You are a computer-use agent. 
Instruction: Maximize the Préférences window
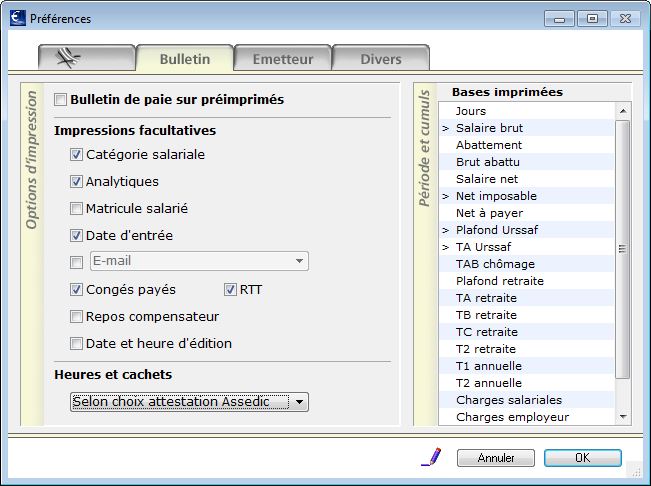coord(592,19)
